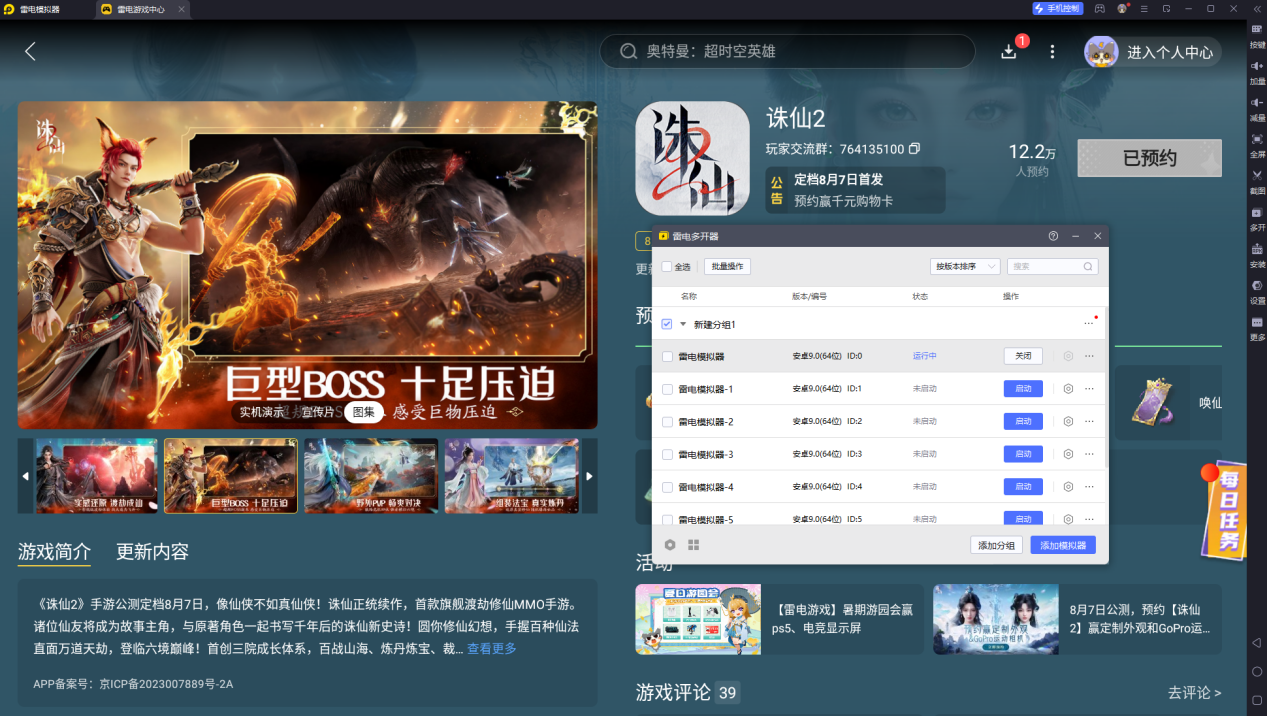
Task: Click 批量操作 batch operation button
Action: [x=727, y=267]
